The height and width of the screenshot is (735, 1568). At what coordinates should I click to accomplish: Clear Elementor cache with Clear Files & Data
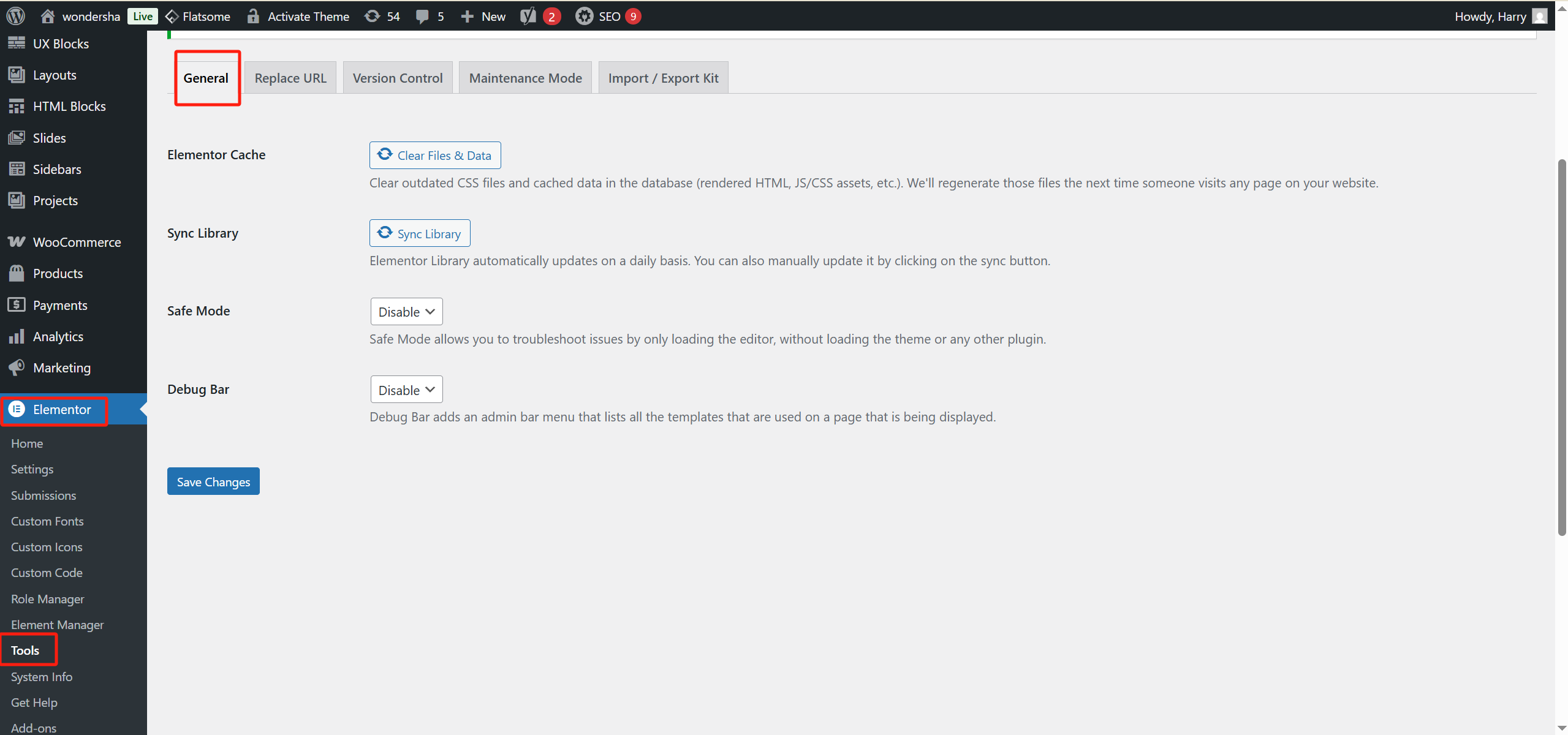434,155
